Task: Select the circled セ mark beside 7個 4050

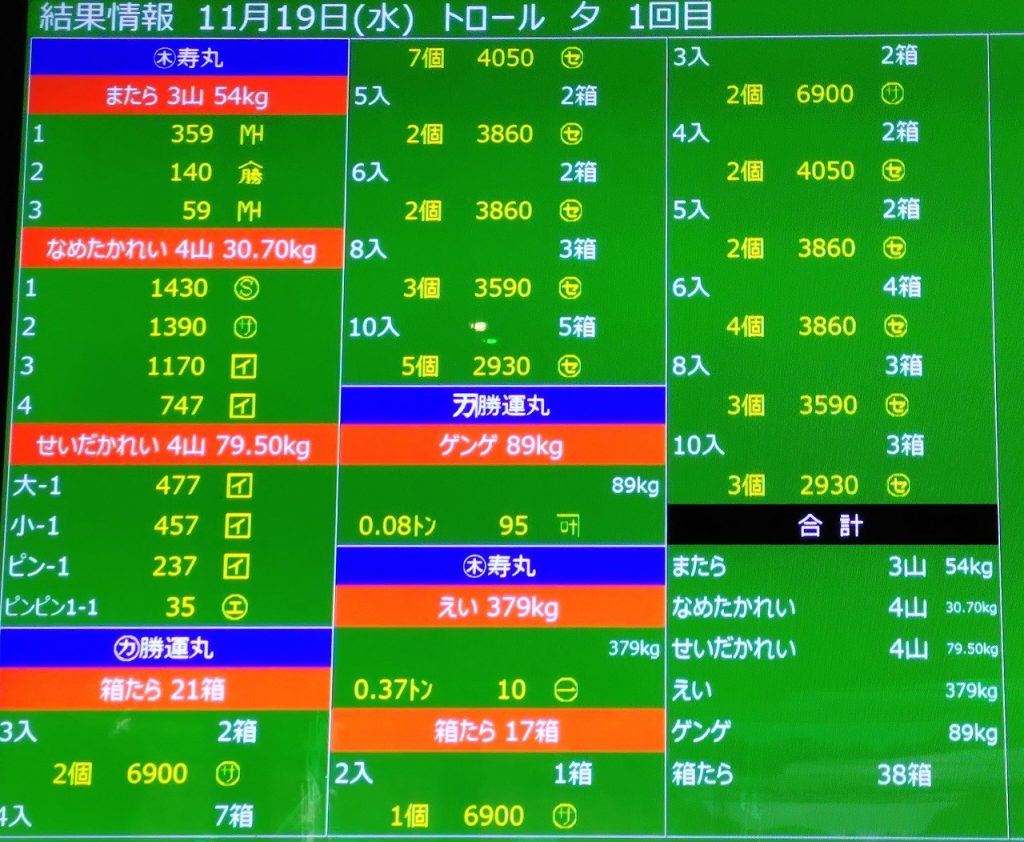Action: tap(573, 58)
